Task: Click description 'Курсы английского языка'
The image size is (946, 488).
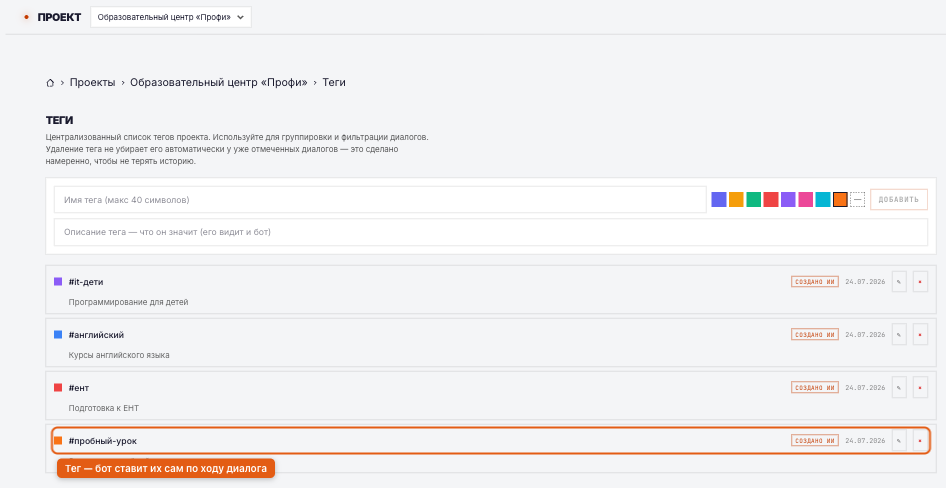Action: 119,355
